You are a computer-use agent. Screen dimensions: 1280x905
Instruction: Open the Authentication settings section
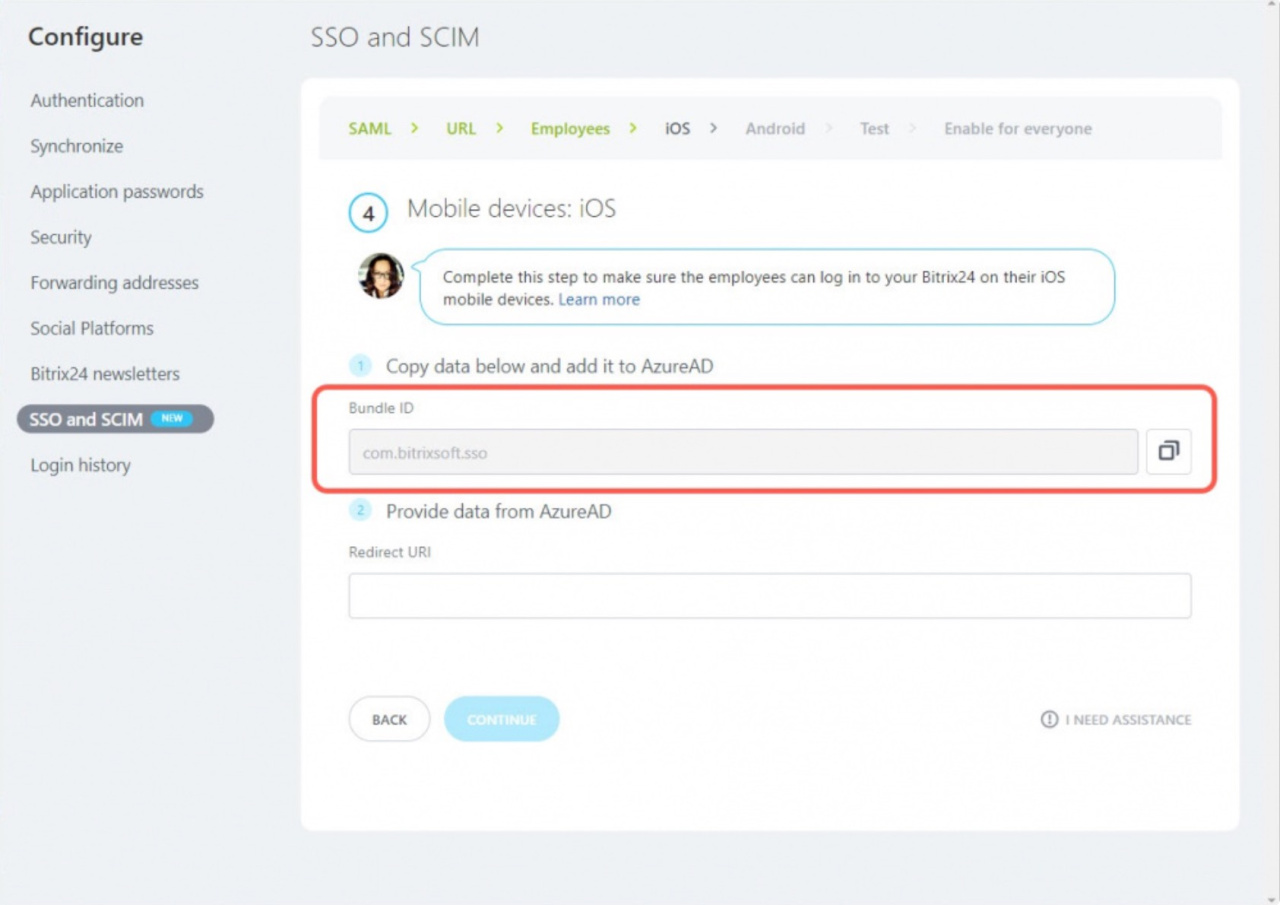(87, 100)
